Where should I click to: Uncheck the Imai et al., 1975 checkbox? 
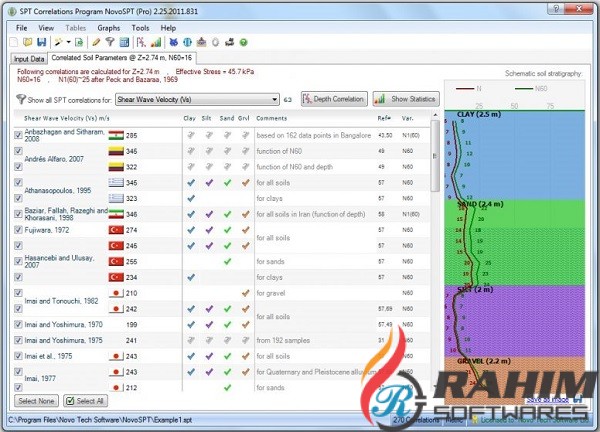pos(18,356)
